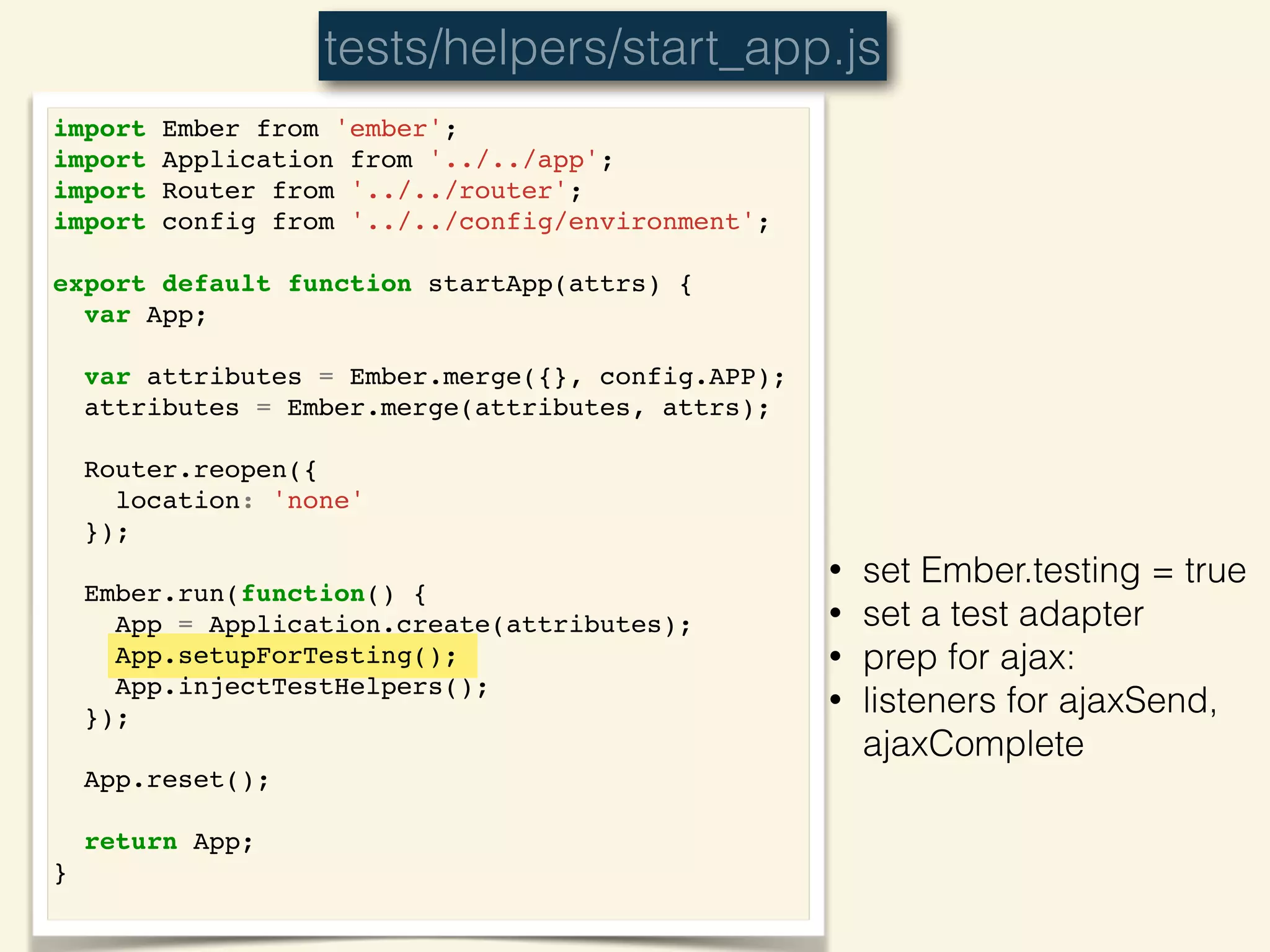Click the Router.reopen({ line
This screenshot has width=1270, height=952.
click(x=200, y=470)
